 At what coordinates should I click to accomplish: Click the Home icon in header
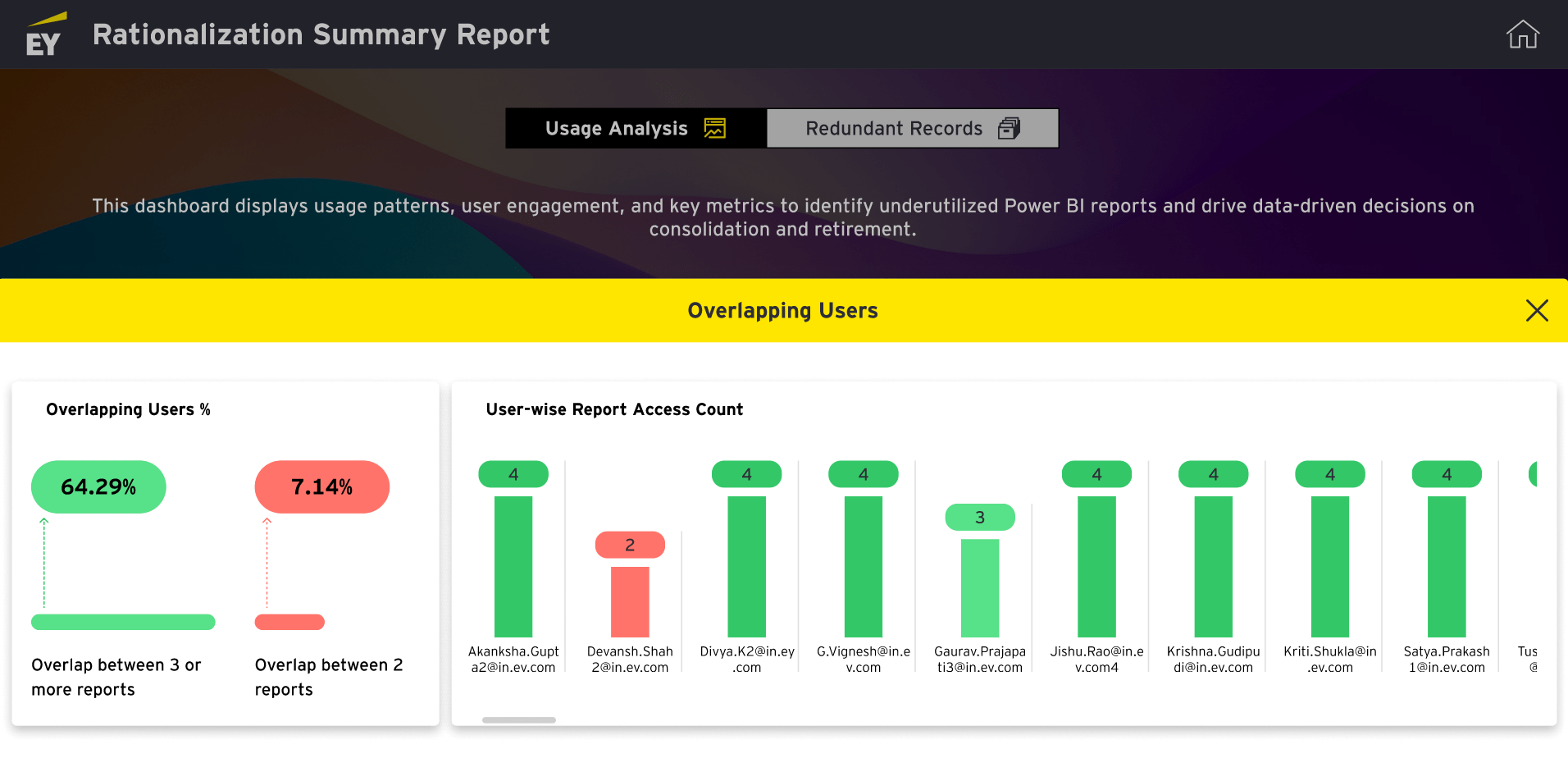[1522, 34]
